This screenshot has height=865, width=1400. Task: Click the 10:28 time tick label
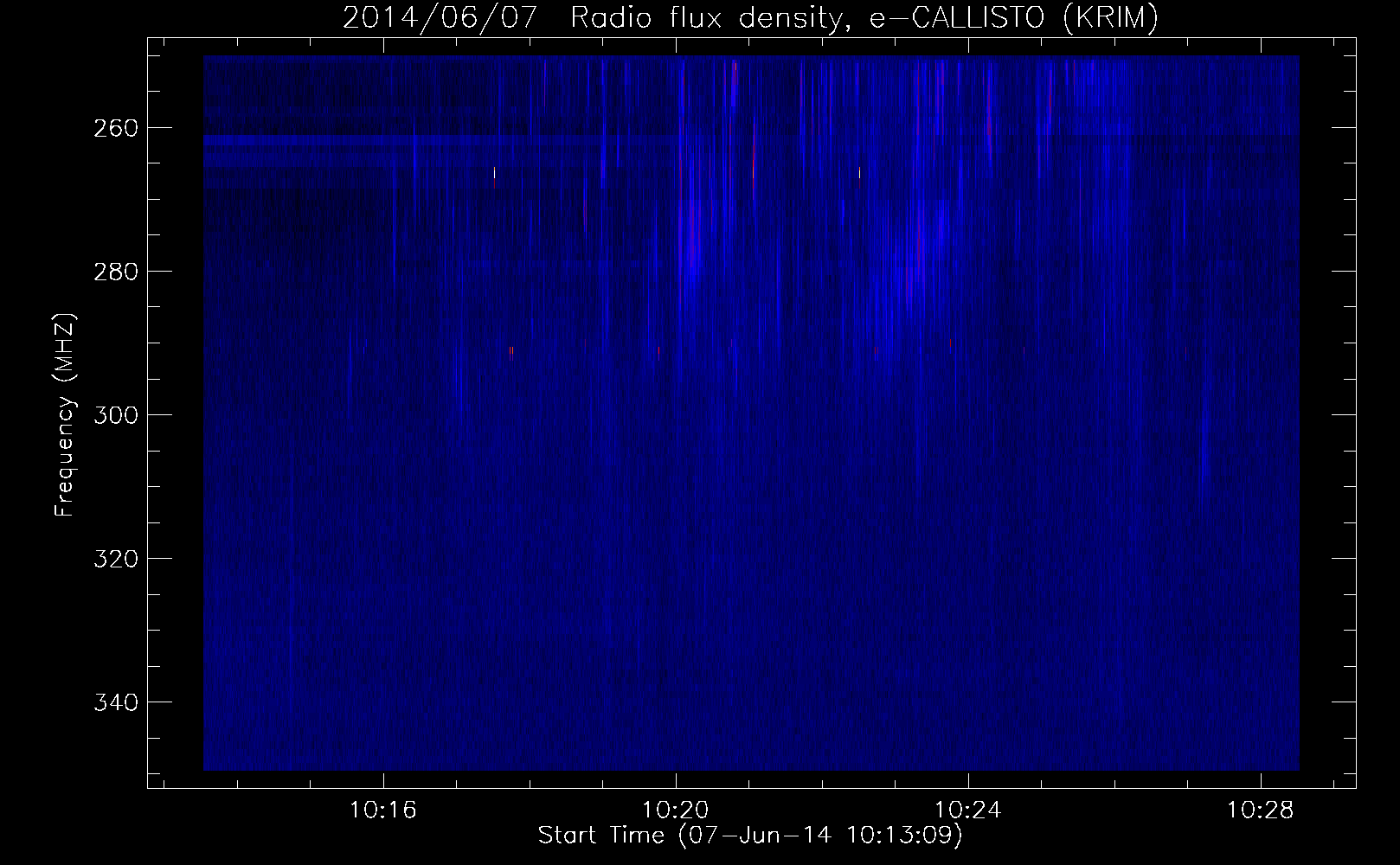pyautogui.click(x=1261, y=811)
